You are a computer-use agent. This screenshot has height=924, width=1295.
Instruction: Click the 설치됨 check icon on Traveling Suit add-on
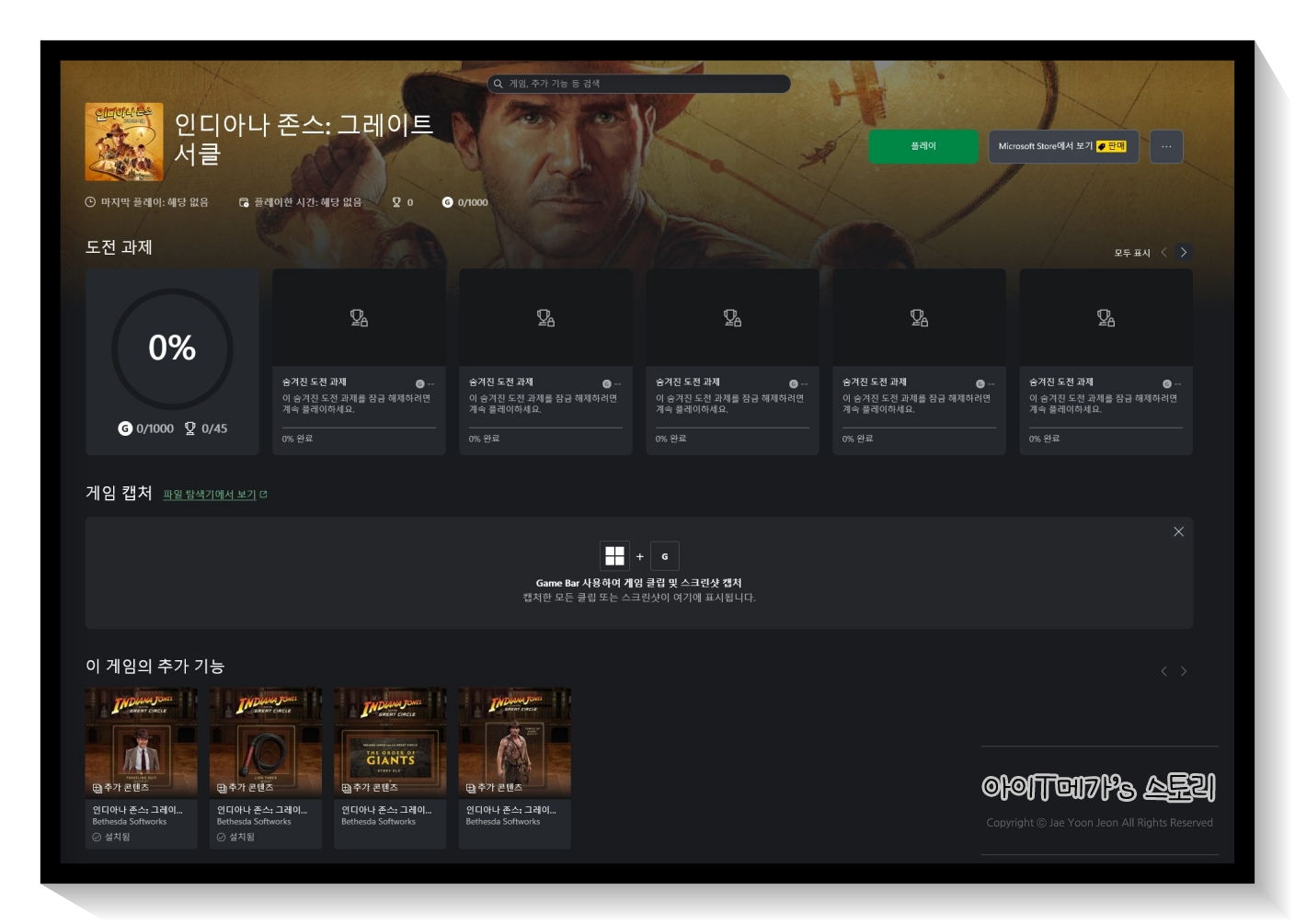coord(97,838)
